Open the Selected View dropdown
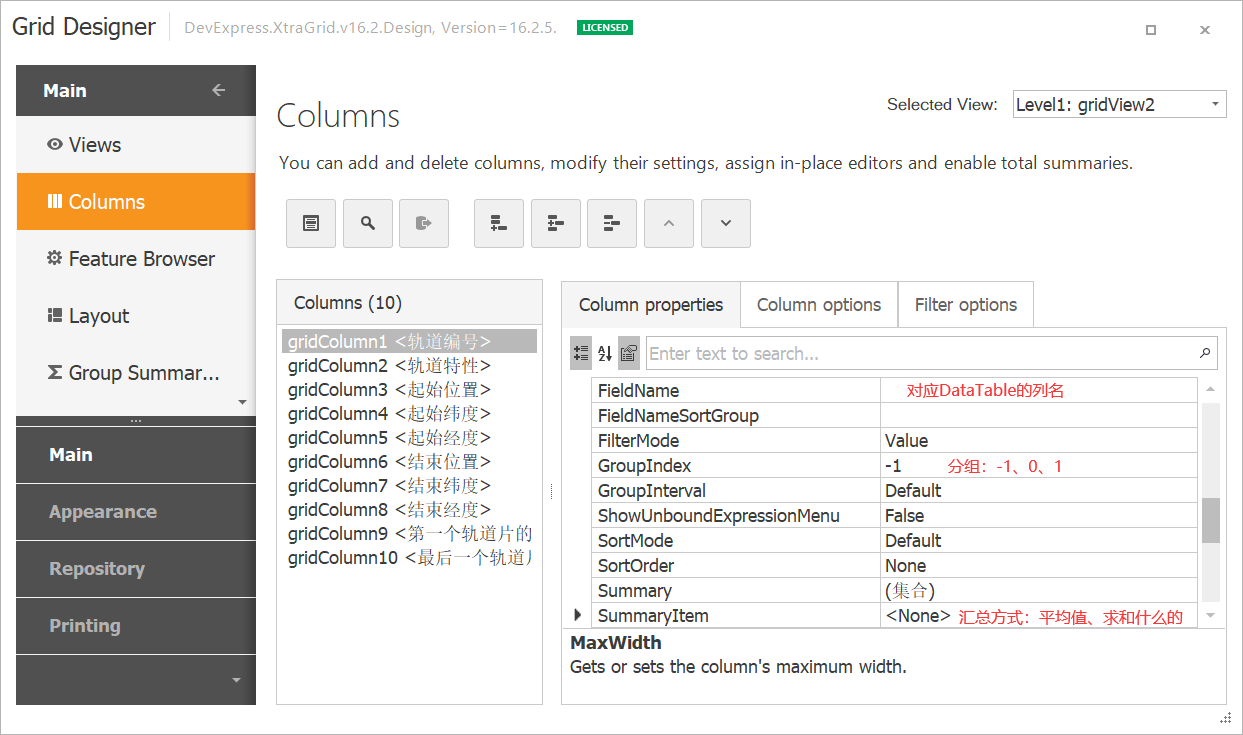The image size is (1243, 735). coord(1214,104)
